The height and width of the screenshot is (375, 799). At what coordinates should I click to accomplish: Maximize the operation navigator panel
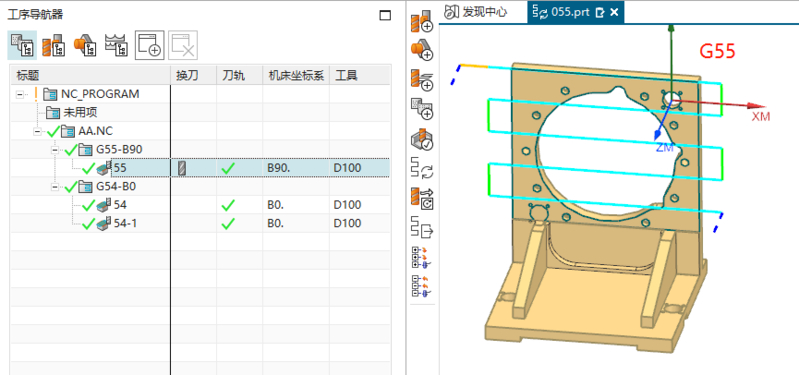pos(385,15)
